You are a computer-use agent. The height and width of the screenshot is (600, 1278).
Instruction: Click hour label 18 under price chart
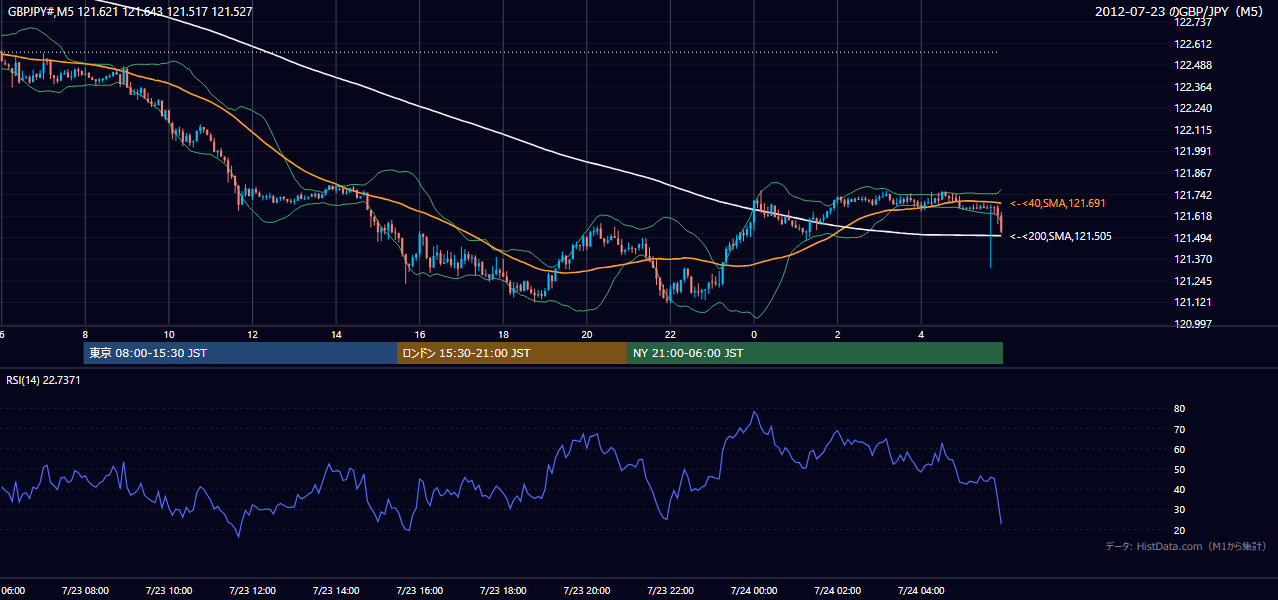(504, 335)
